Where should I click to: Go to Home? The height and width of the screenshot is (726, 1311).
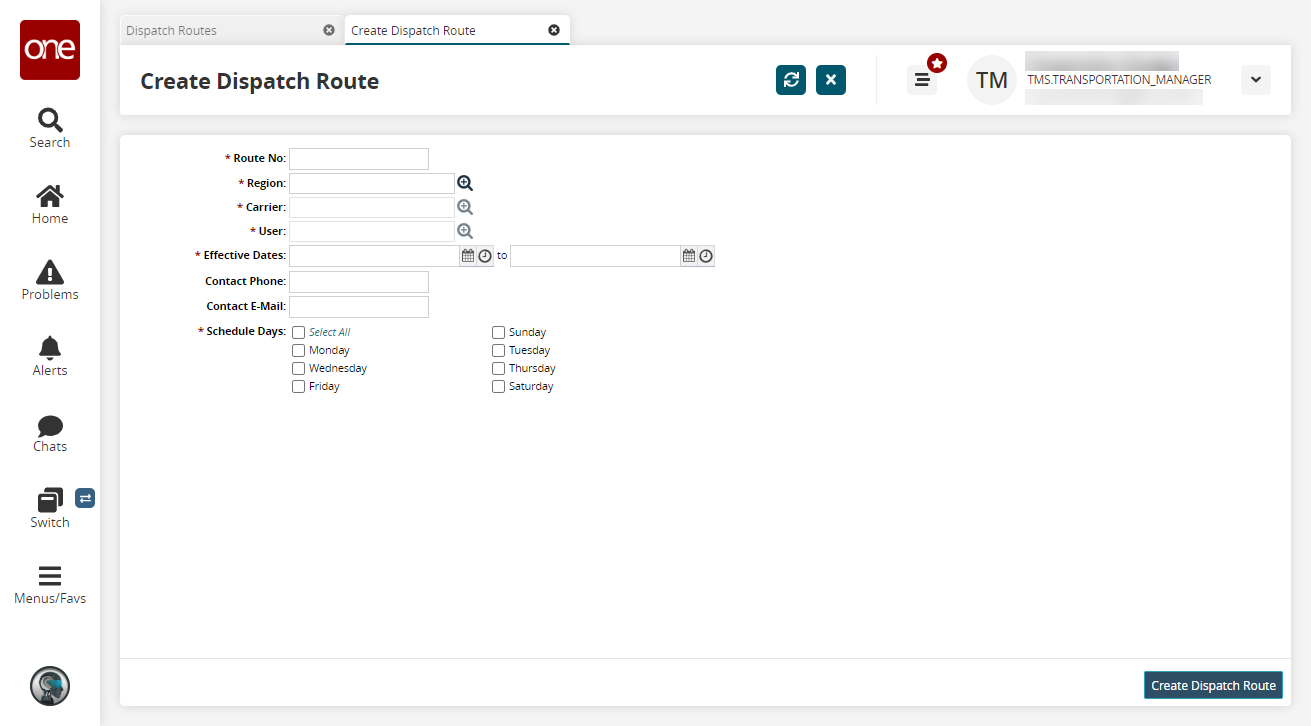50,204
